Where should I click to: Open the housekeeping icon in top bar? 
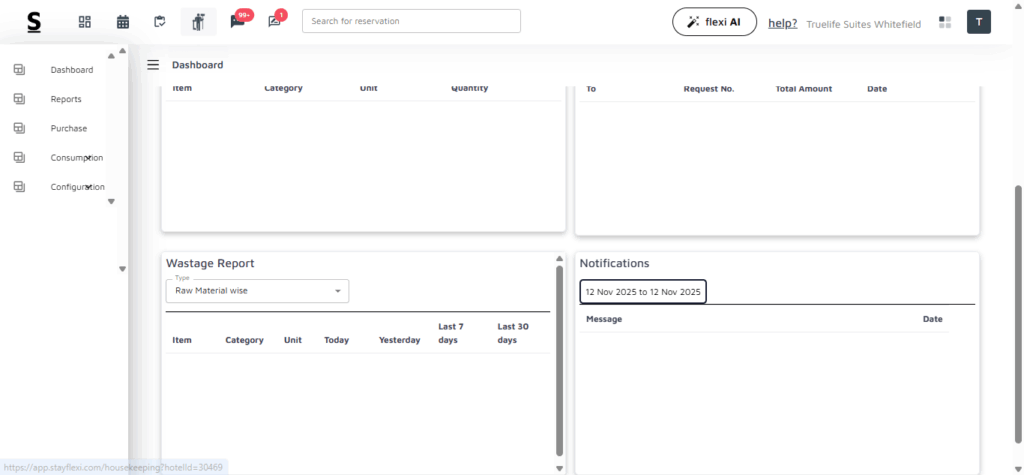[198, 22]
